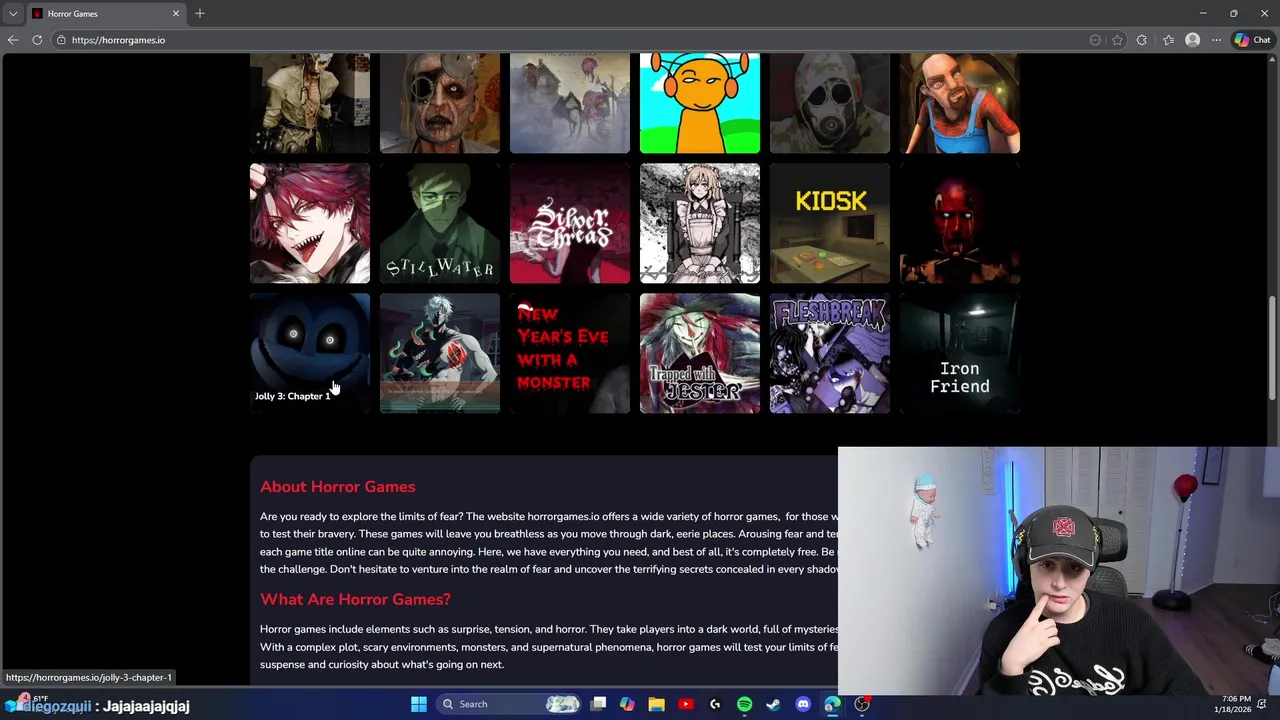
Task: Open the gas mask game thumbnail
Action: pyautogui.click(x=830, y=103)
